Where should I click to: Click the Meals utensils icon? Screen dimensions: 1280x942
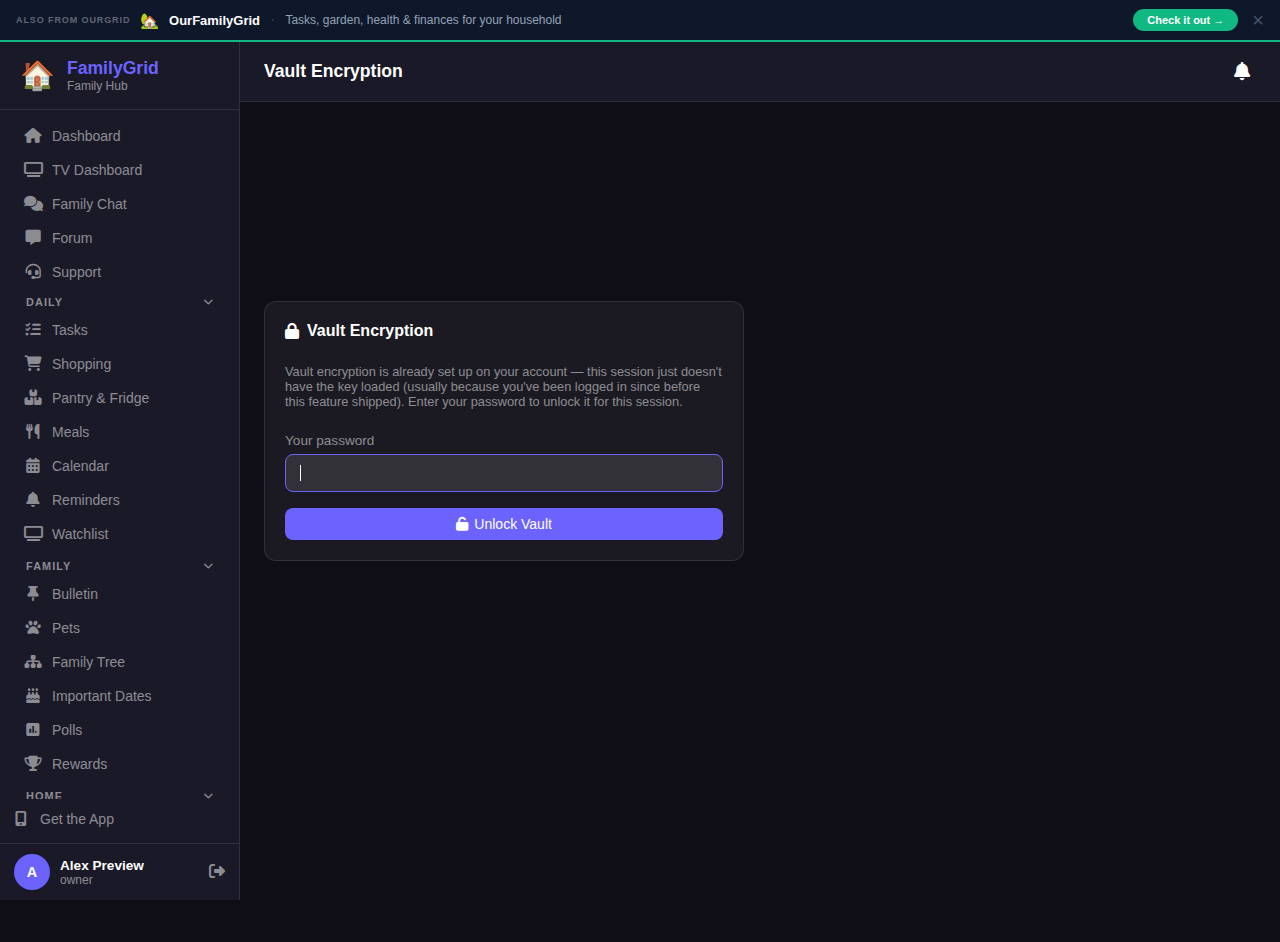(x=33, y=432)
